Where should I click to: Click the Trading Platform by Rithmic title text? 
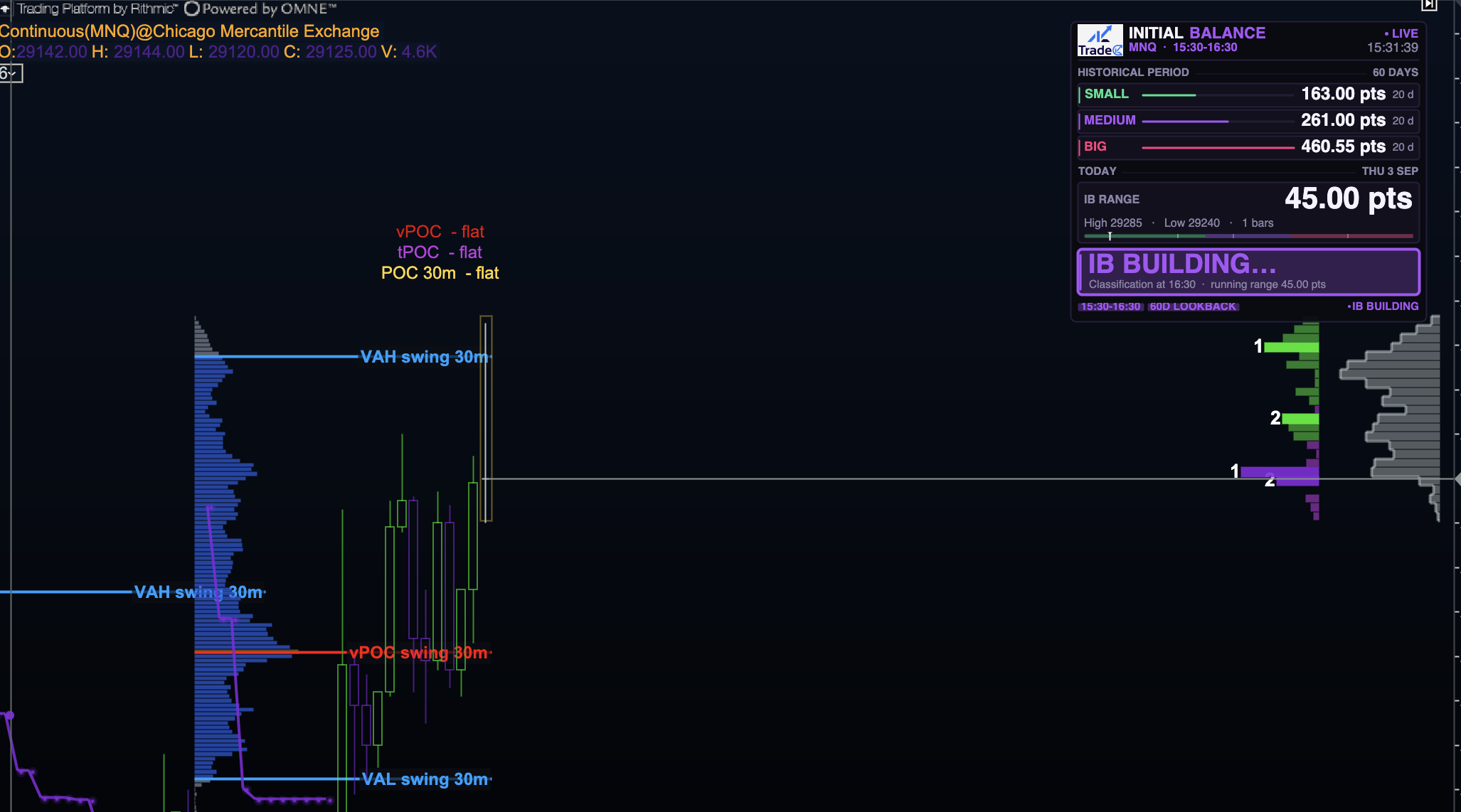click(x=97, y=9)
